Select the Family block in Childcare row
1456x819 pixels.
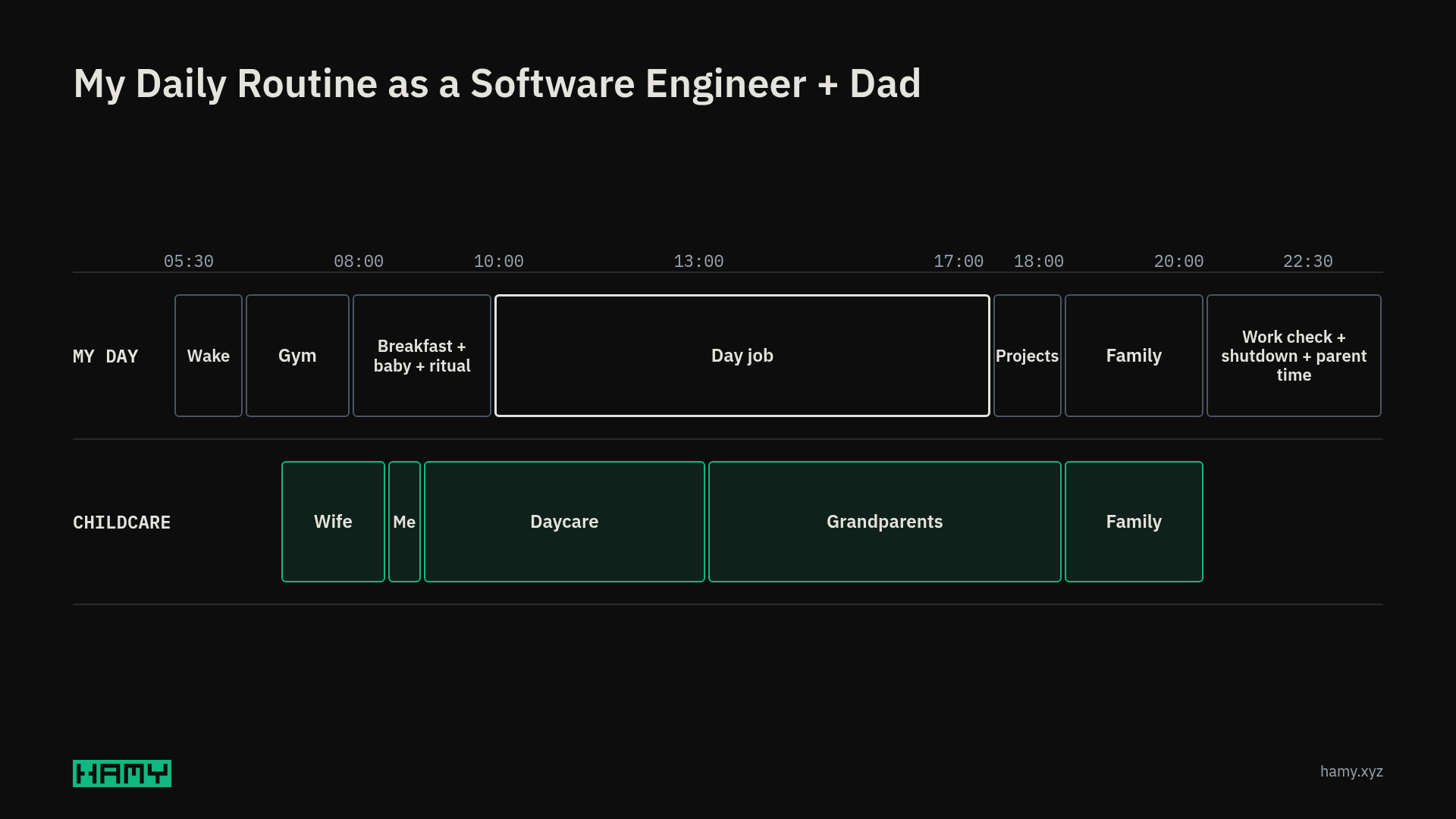[x=1134, y=522]
